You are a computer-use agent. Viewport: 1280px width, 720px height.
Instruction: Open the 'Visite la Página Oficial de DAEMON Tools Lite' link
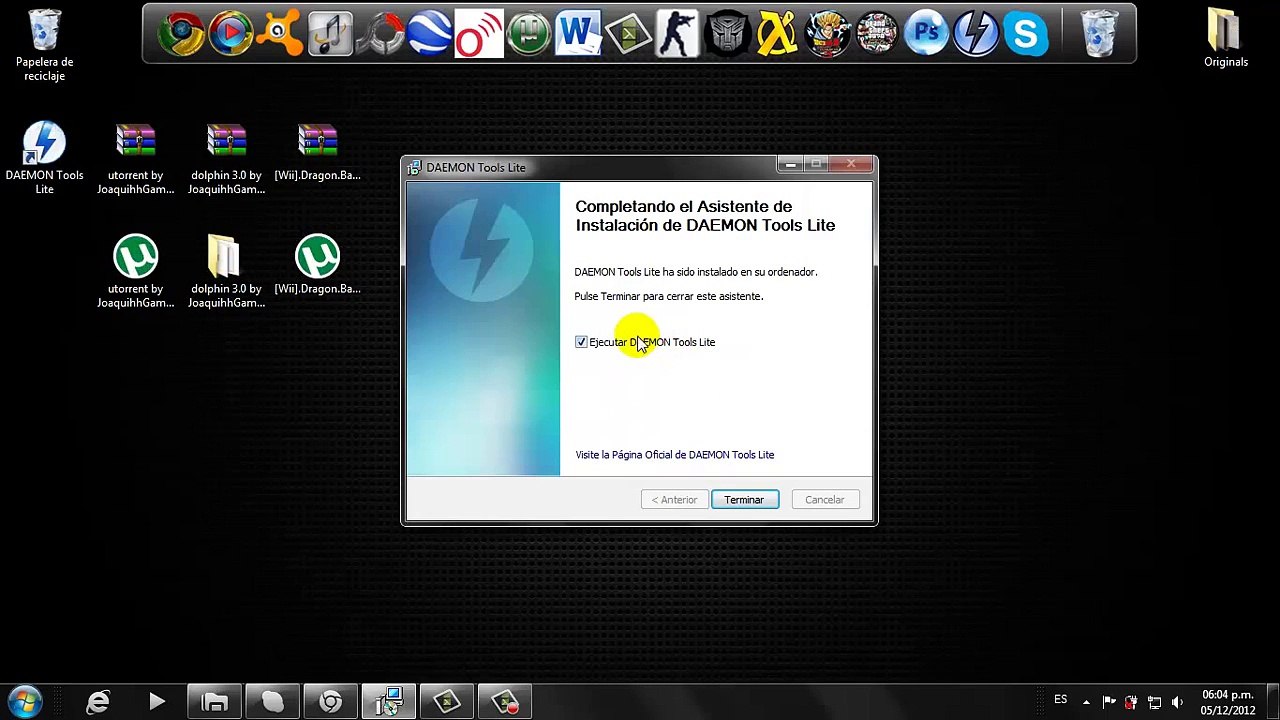click(x=674, y=455)
